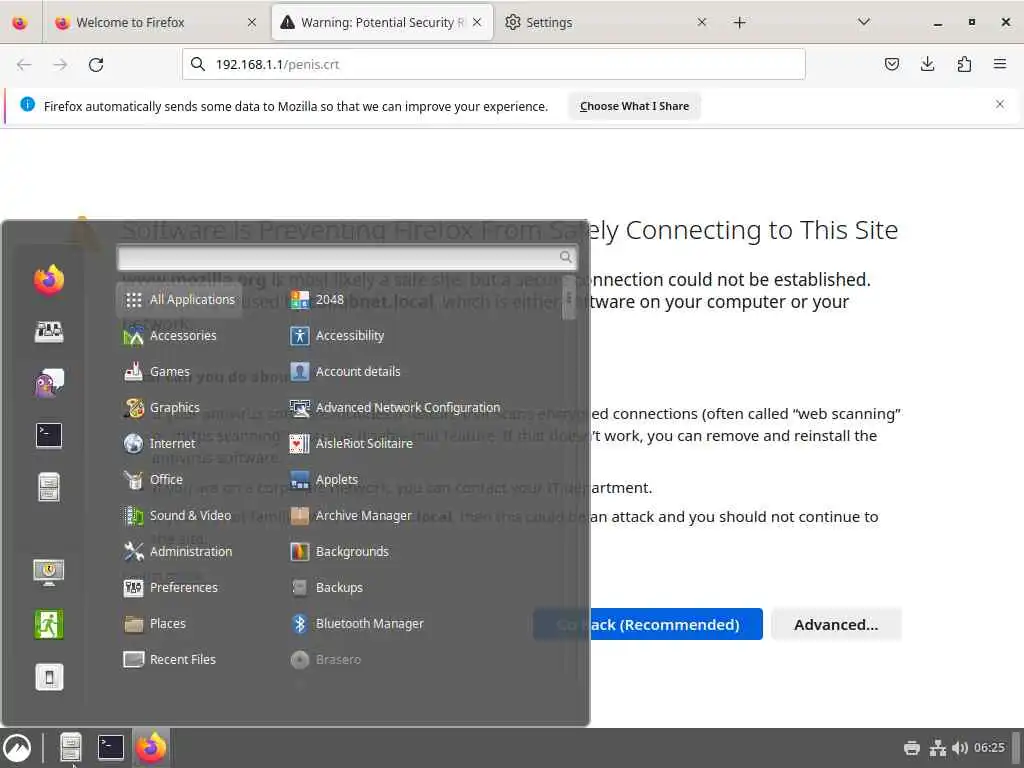Image resolution: width=1024 pixels, height=768 pixels.
Task: Click the URL address bar
Action: tap(494, 64)
